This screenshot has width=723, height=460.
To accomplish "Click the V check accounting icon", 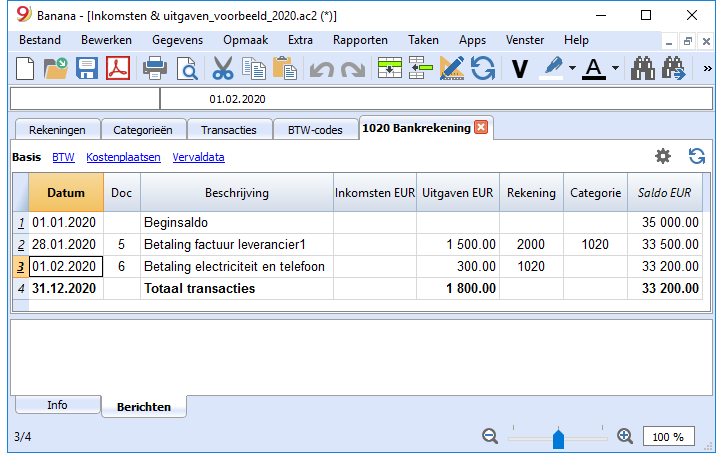I will point(520,69).
